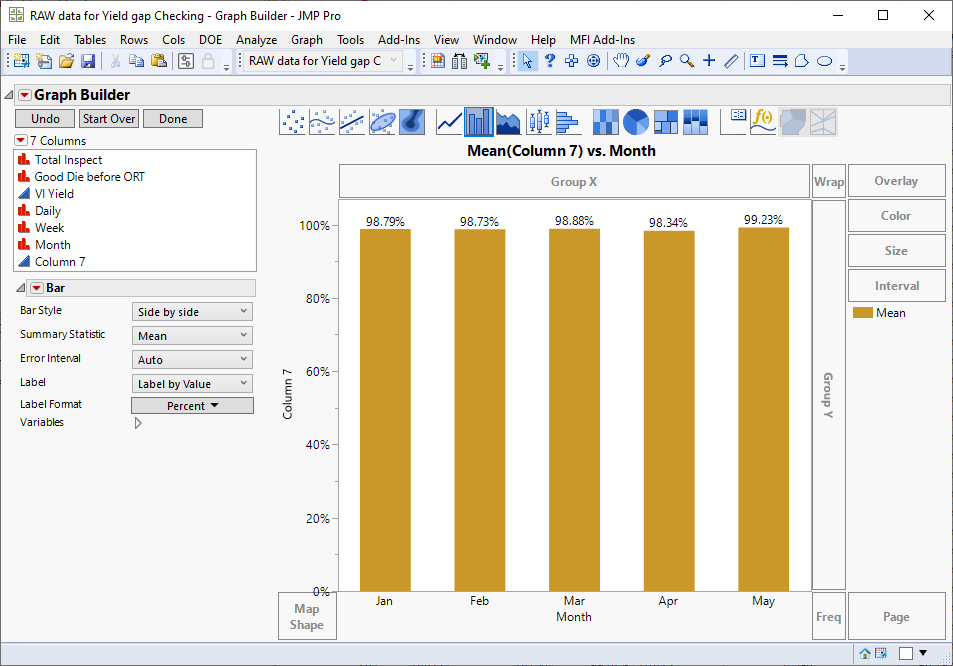Click the Mean legend color swatch
Image resolution: width=953 pixels, height=666 pixels.
[x=862, y=313]
